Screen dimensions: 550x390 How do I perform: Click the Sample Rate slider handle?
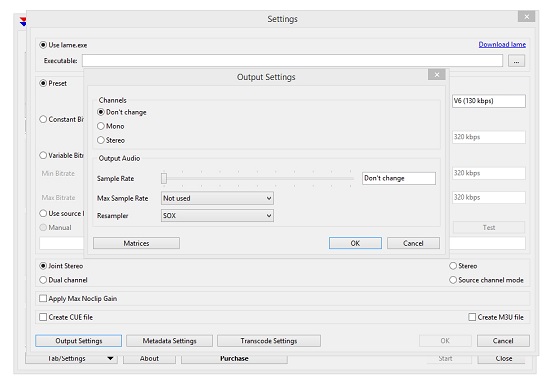(164, 179)
